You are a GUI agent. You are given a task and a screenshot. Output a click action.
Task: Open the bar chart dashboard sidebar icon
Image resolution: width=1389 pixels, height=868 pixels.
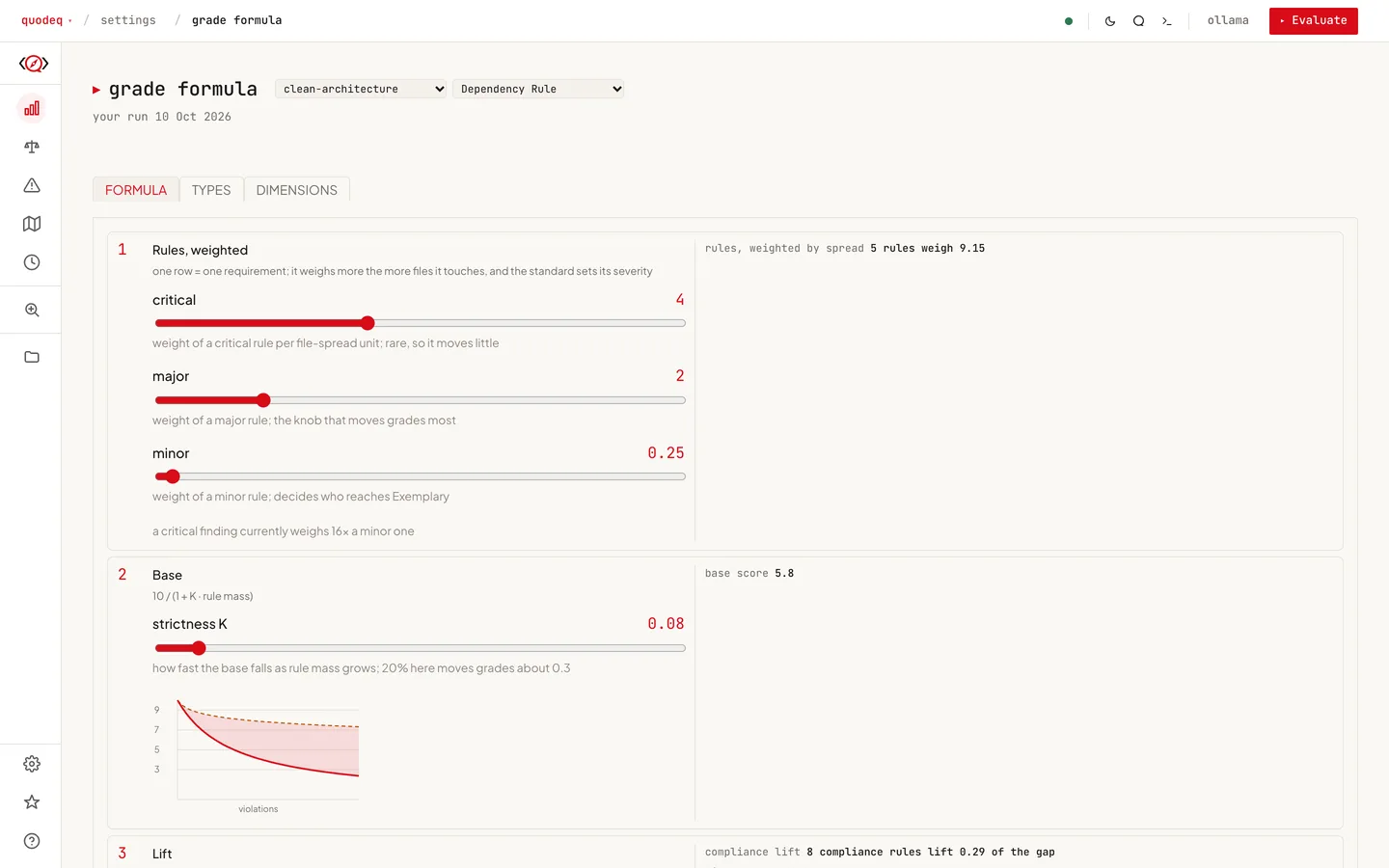(32, 108)
